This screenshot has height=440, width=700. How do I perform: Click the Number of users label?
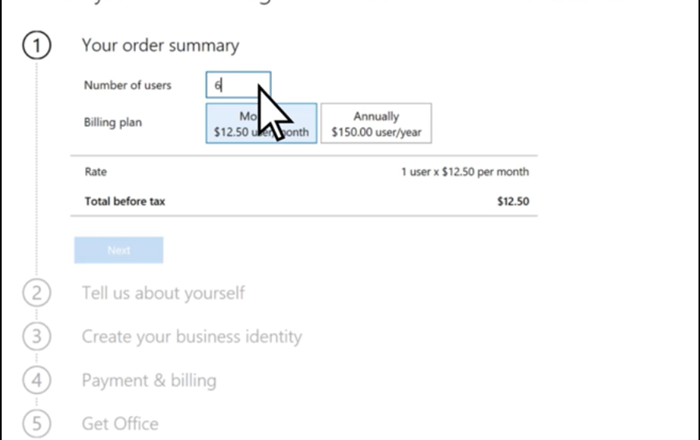(127, 85)
